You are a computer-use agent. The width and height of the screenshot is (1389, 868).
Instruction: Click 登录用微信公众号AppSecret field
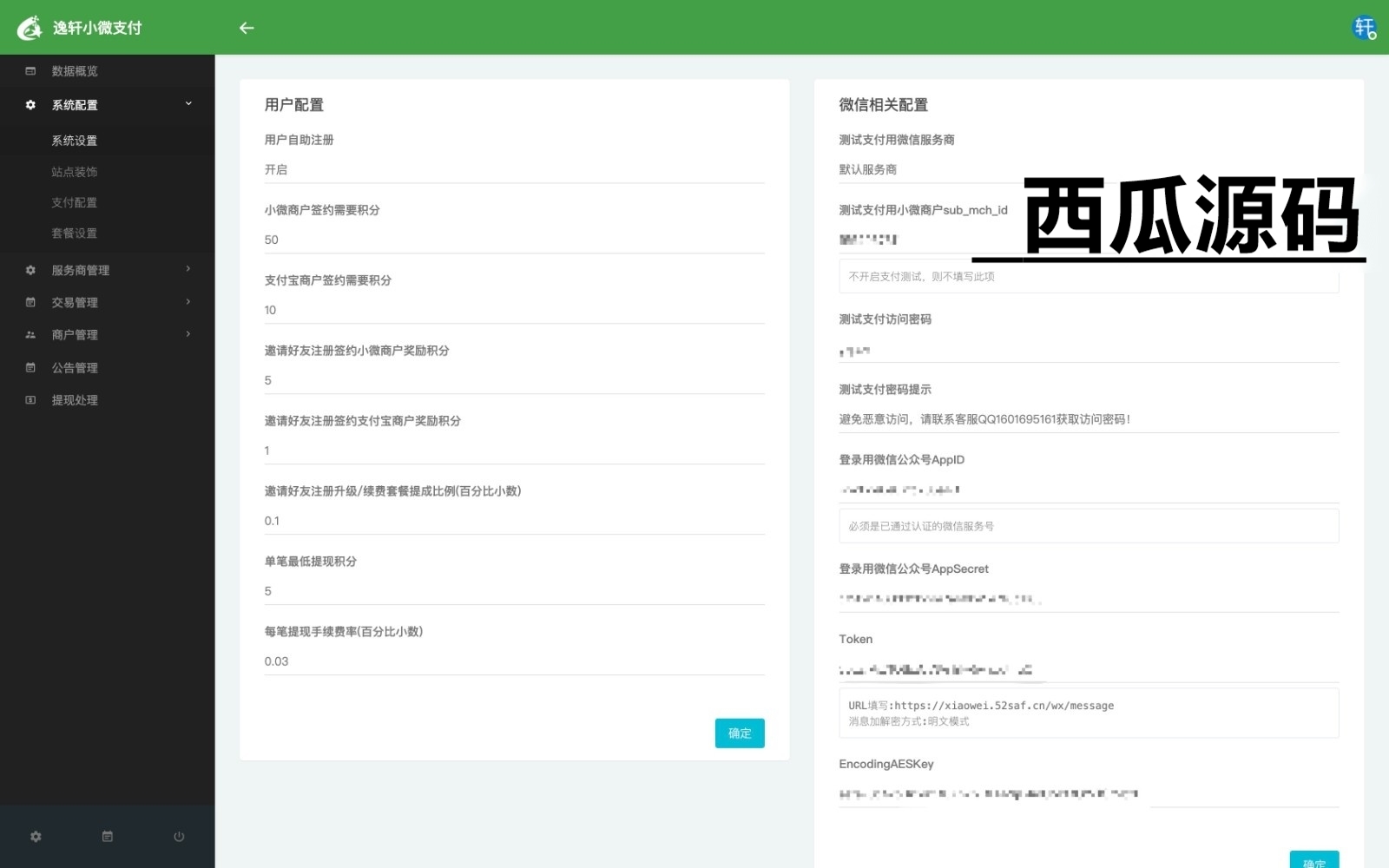tap(1089, 600)
